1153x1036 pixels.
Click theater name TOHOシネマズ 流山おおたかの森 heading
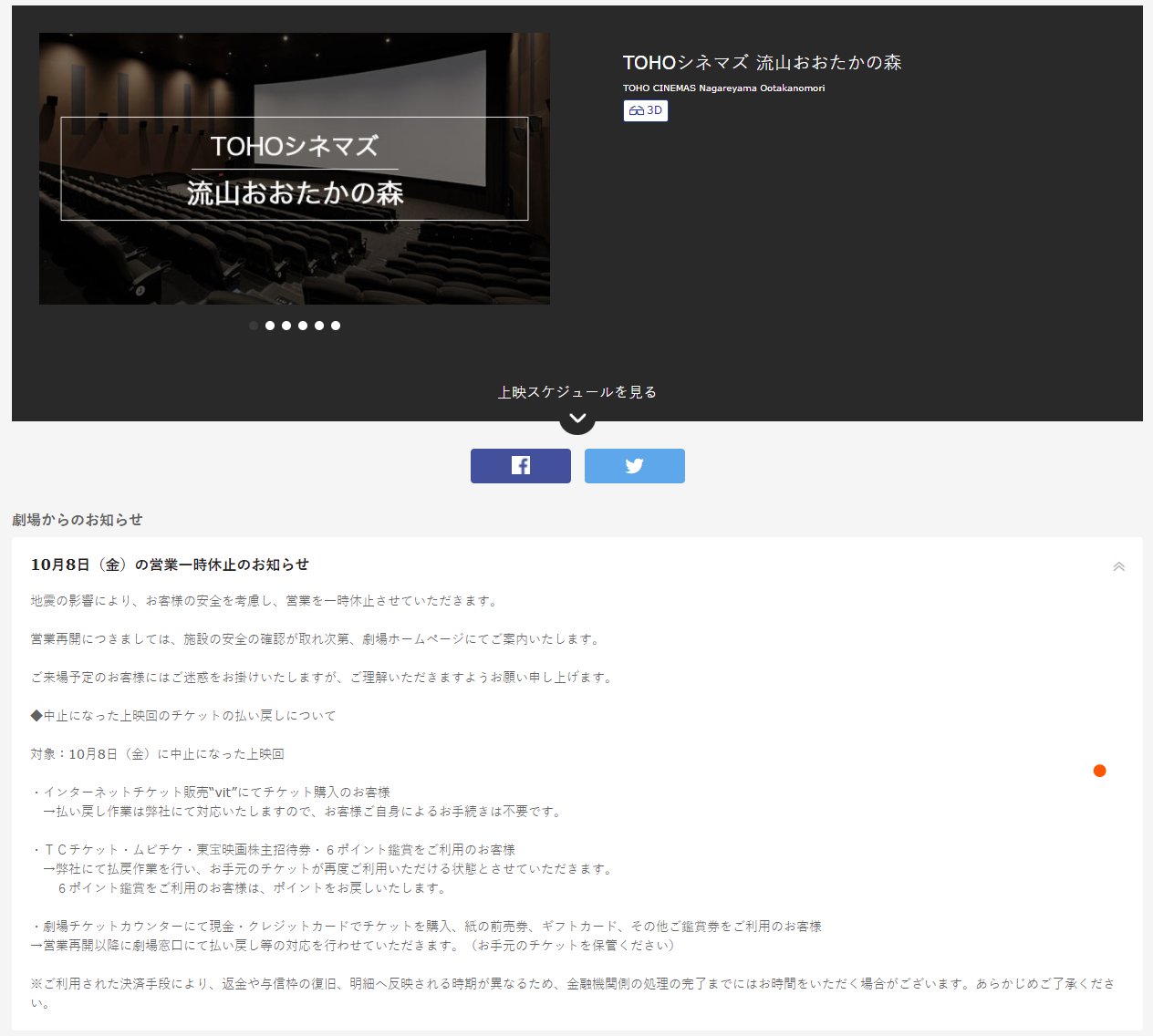[x=763, y=62]
